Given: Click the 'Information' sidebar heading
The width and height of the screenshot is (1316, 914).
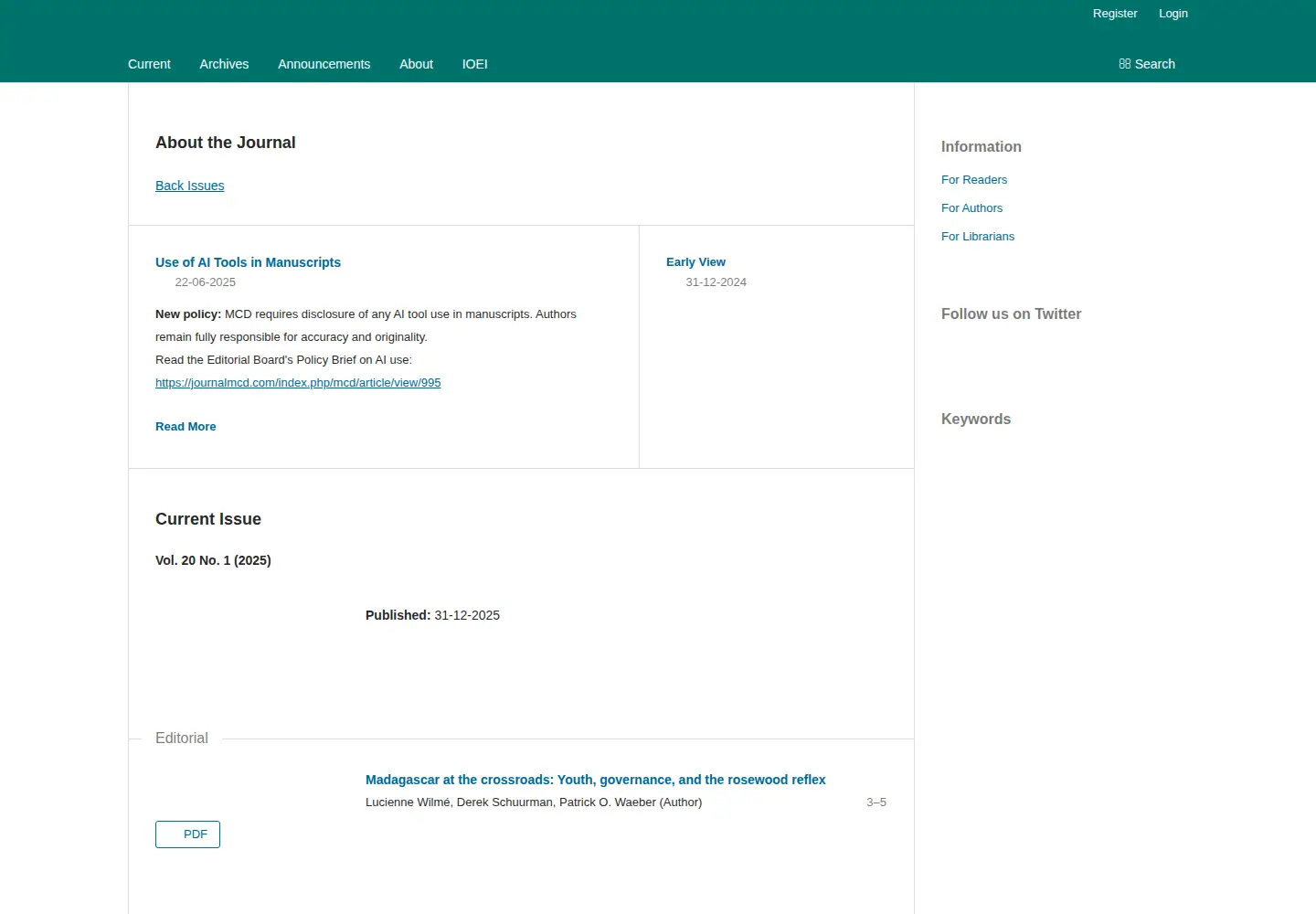Looking at the screenshot, I should pyautogui.click(x=982, y=147).
